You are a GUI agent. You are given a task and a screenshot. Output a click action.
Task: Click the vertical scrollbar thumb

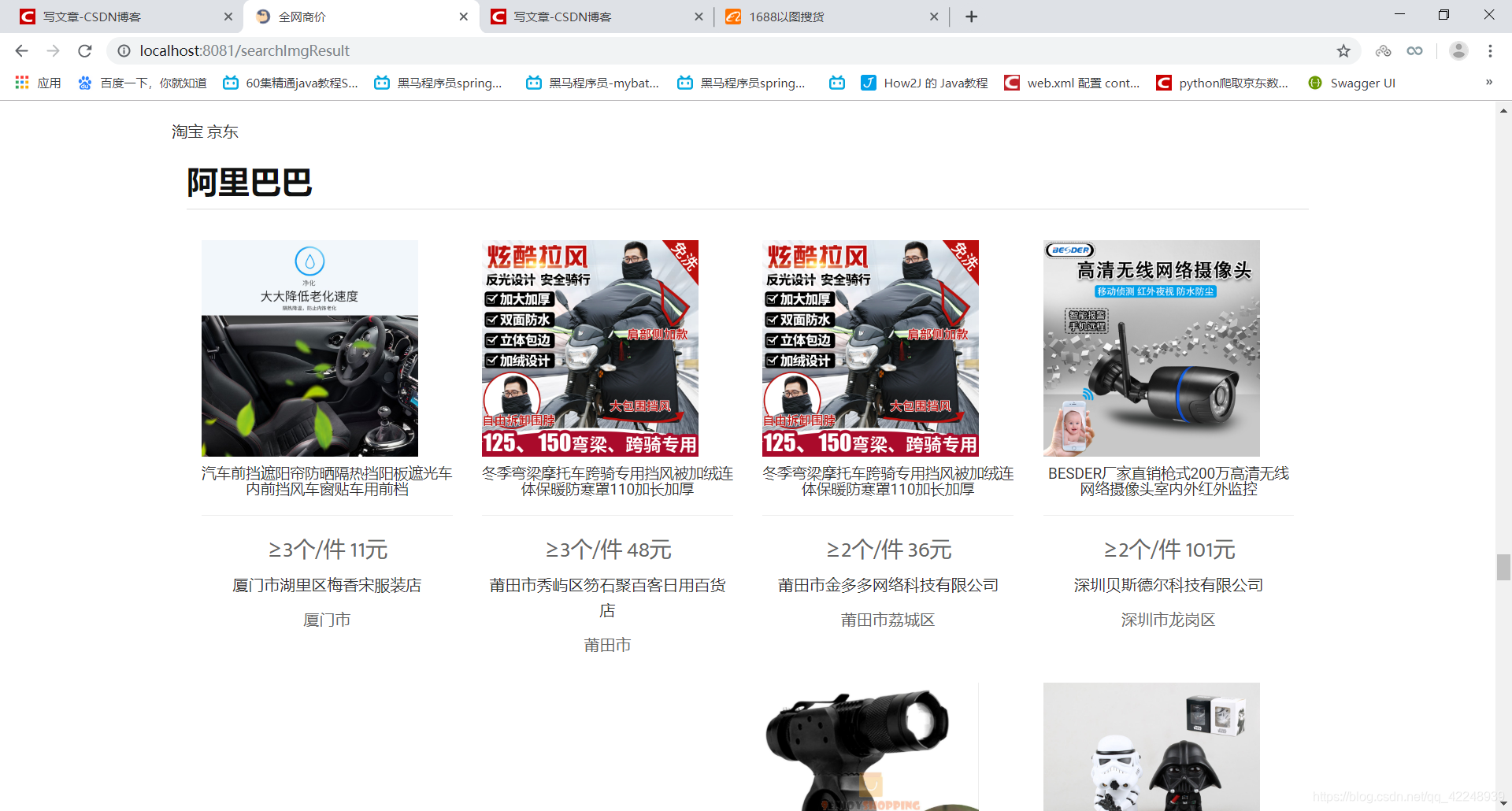[x=1503, y=567]
